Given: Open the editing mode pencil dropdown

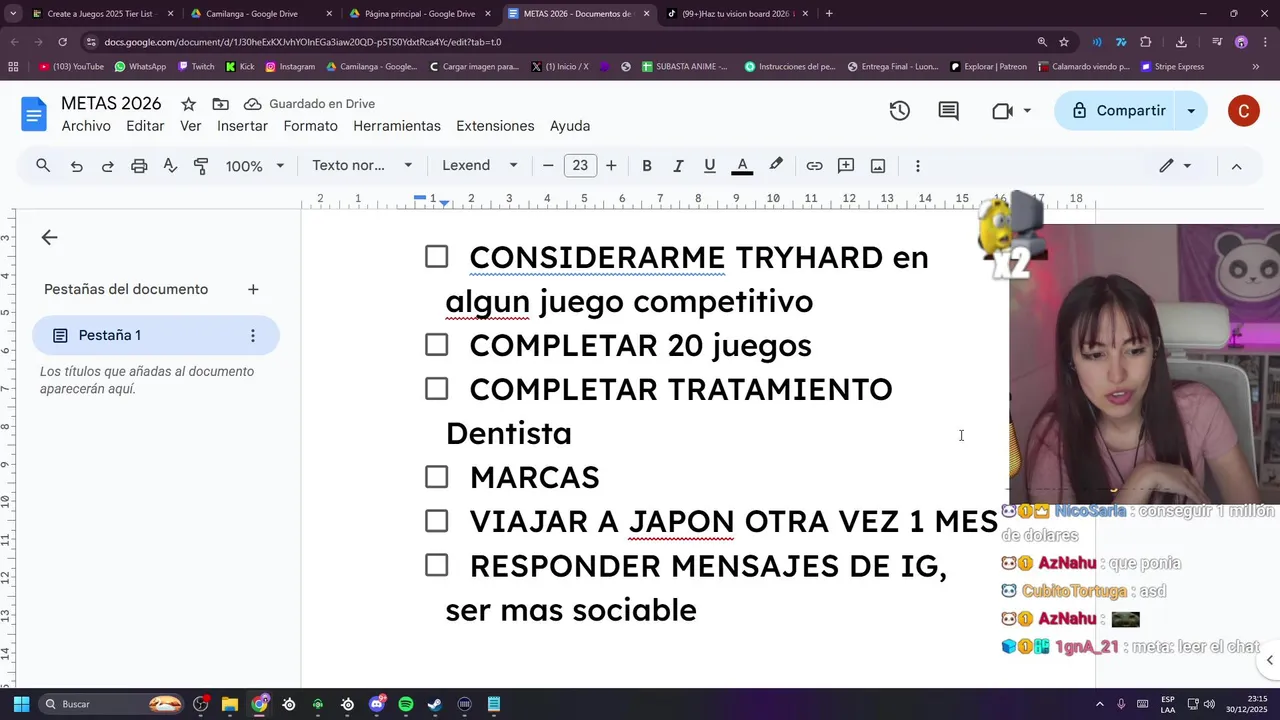Looking at the screenshot, I should pyautogui.click(x=1175, y=166).
